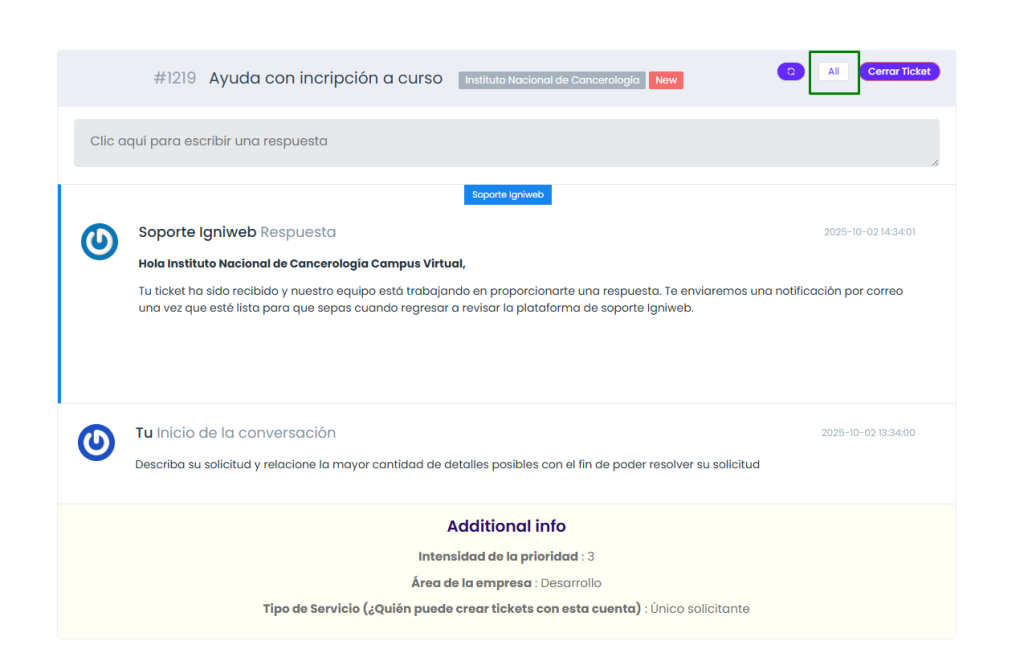1024x653 pixels.
Task: Click the 'Additional info' heading
Action: [x=506, y=526]
